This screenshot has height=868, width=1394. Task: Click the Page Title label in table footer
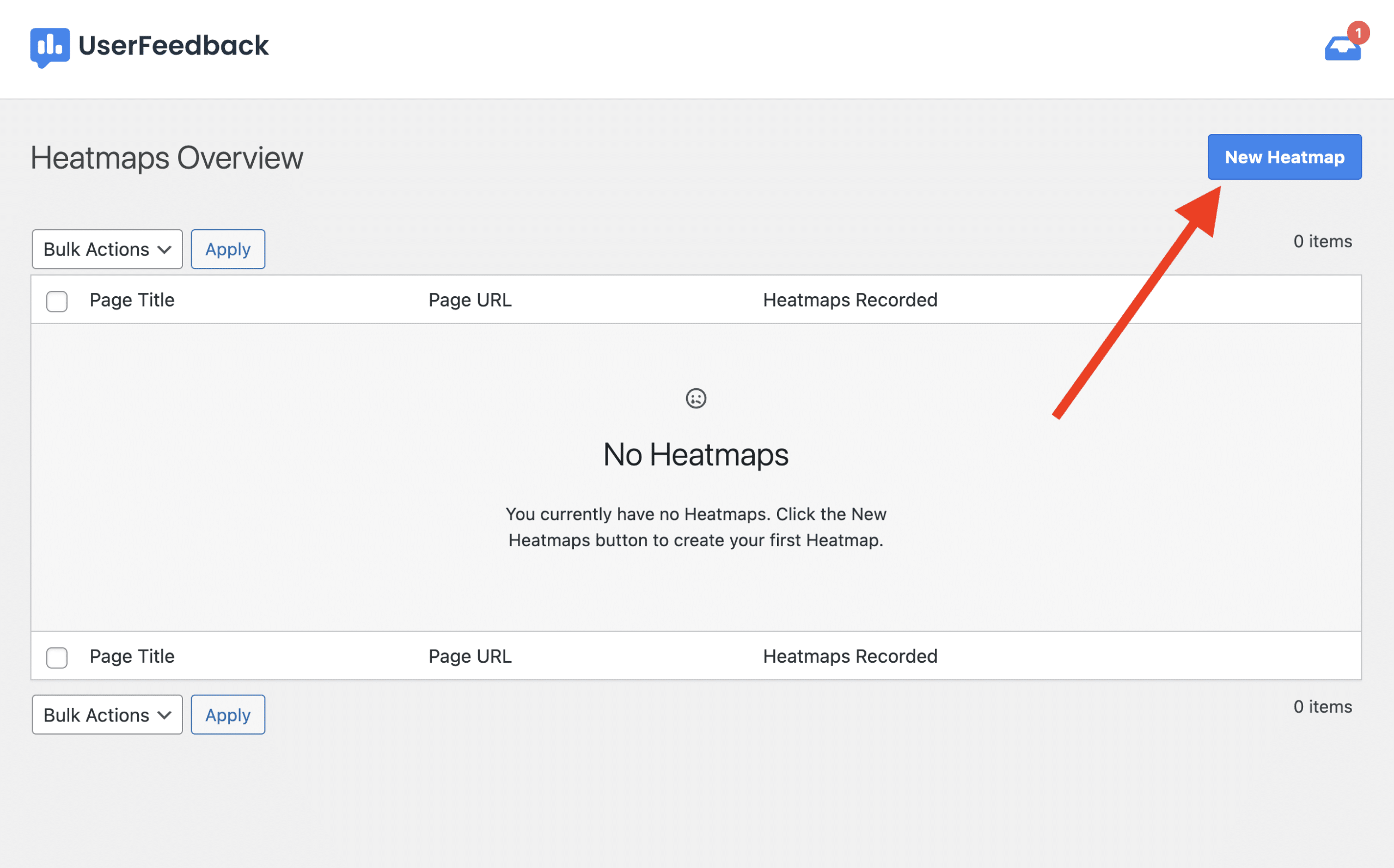(132, 656)
